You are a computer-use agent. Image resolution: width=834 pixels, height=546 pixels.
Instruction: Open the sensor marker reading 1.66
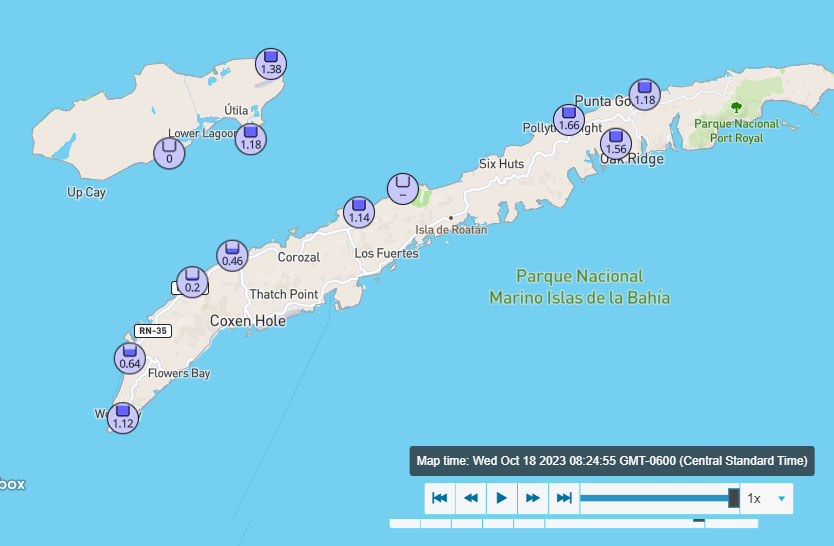click(x=568, y=120)
